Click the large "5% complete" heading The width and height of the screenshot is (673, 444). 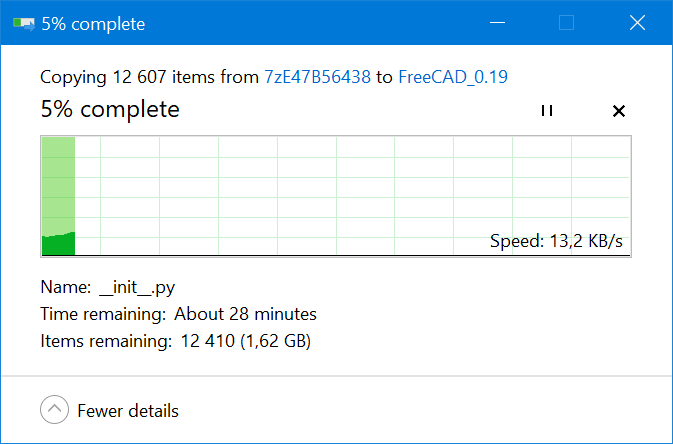click(110, 109)
